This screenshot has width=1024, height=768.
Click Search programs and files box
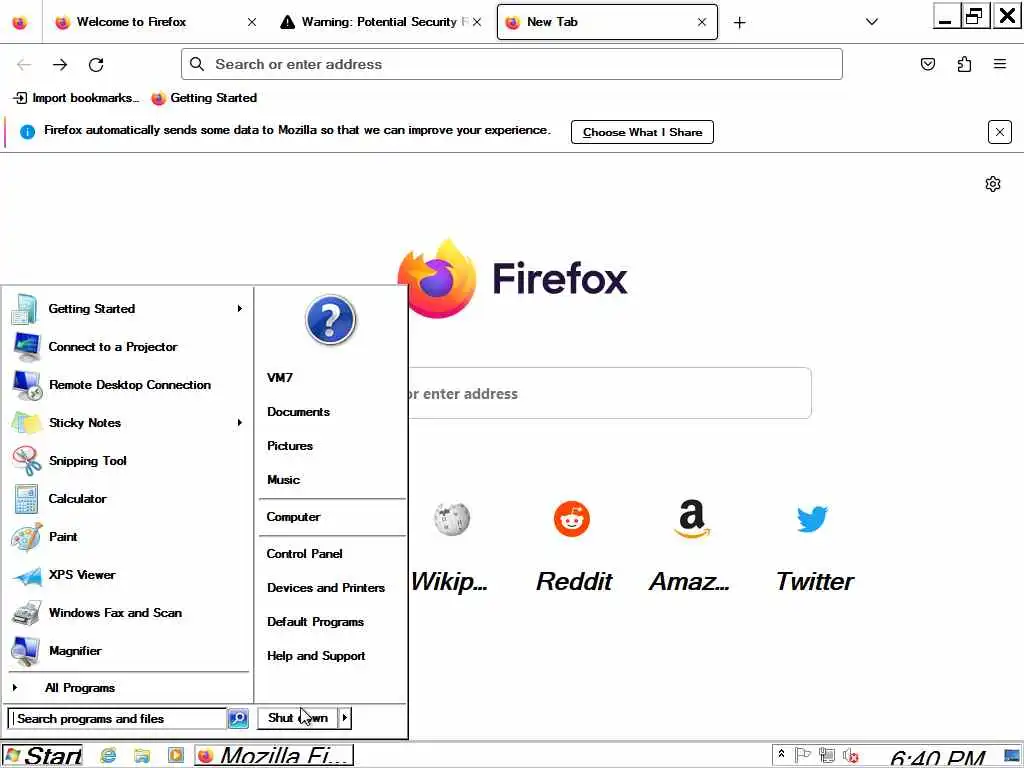pos(118,718)
